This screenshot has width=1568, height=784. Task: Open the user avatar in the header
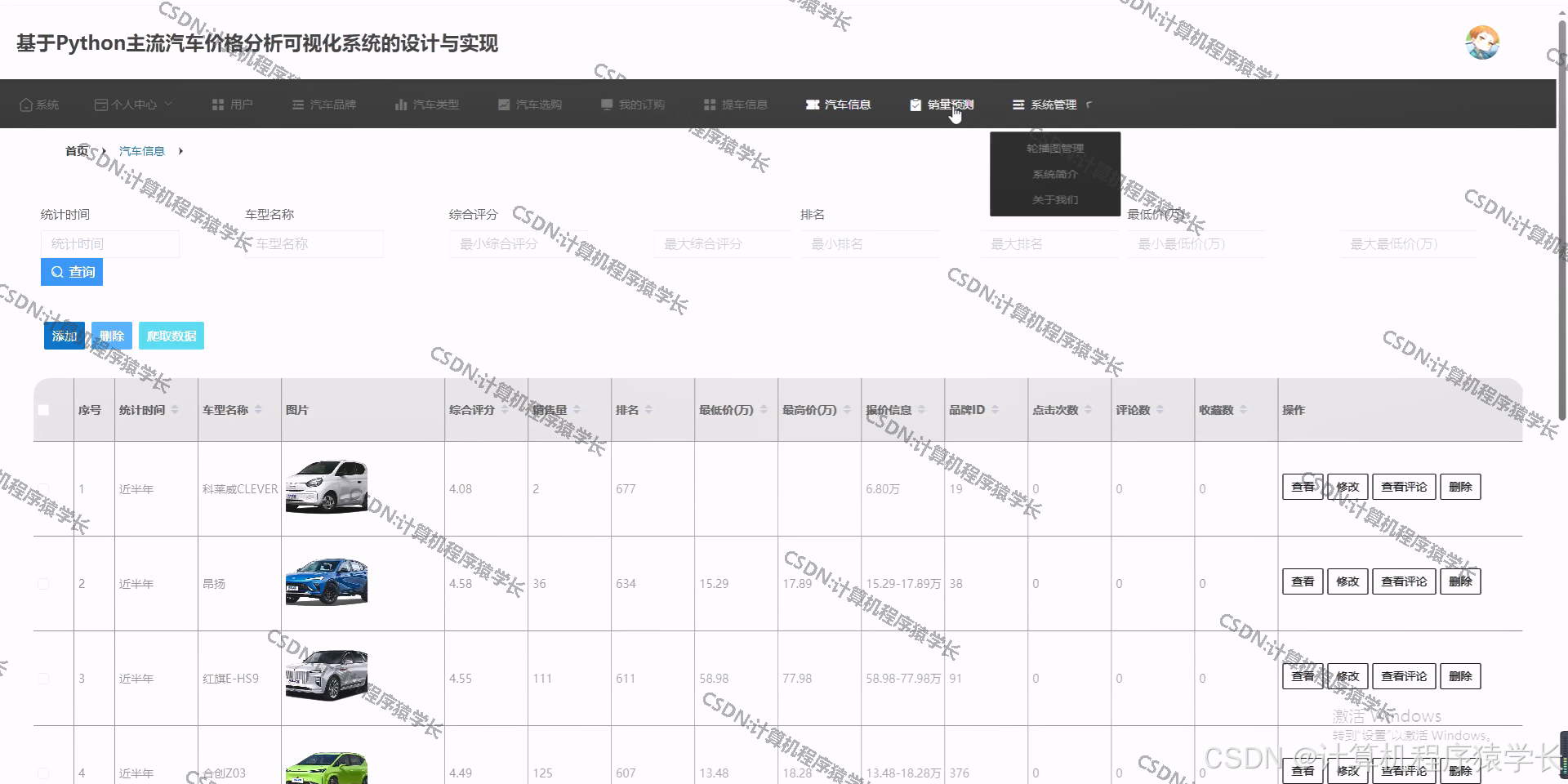click(1482, 42)
